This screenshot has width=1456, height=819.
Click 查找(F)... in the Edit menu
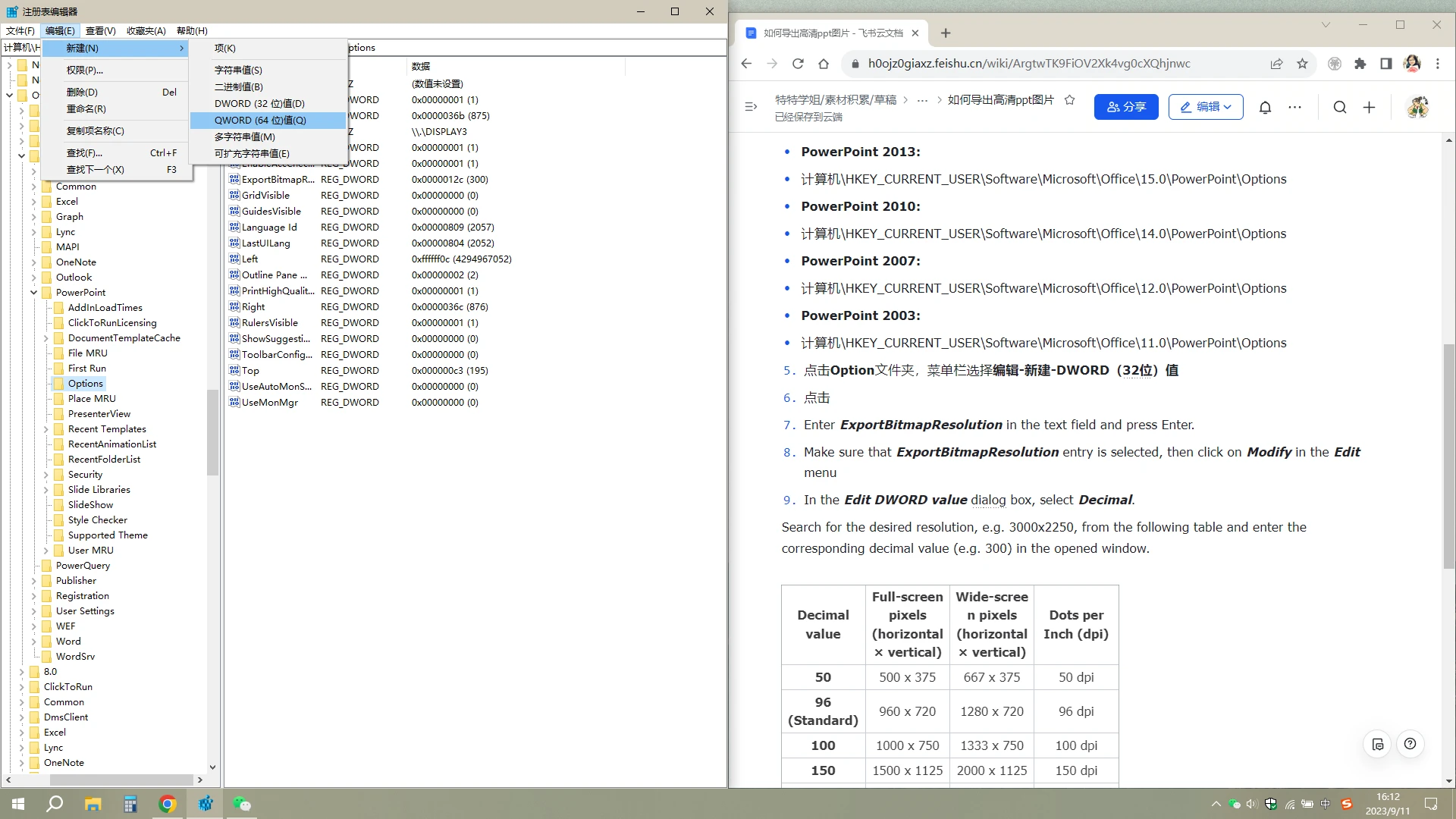click(115, 152)
